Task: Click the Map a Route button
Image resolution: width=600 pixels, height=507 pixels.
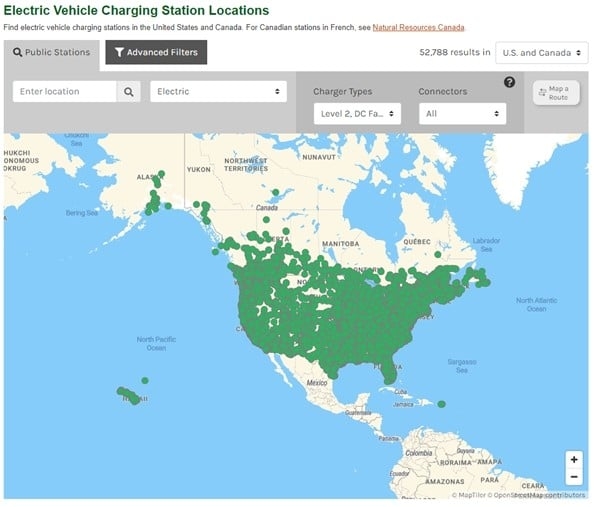Action: [556, 93]
